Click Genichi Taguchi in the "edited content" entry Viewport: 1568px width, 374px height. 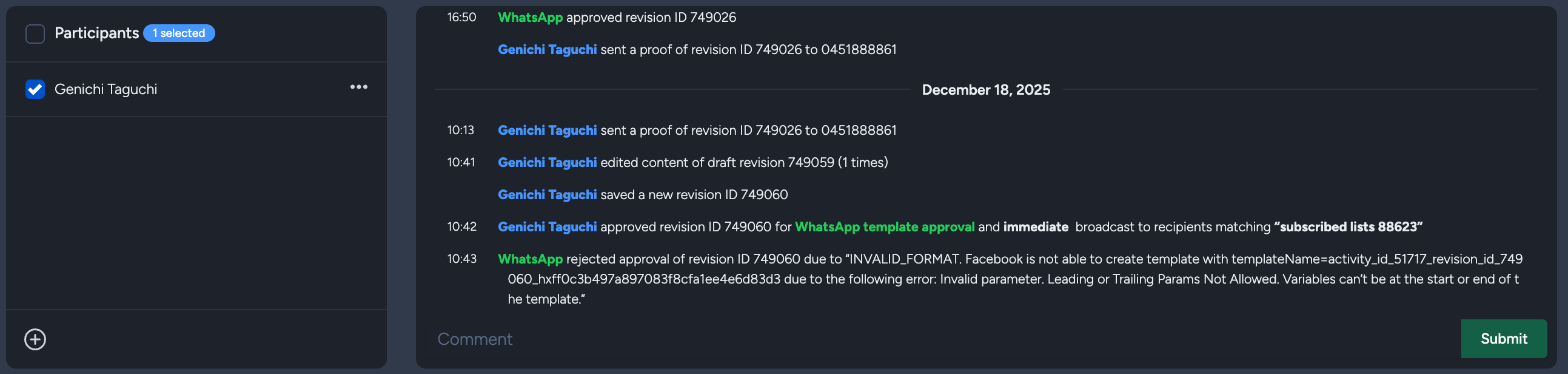[x=546, y=162]
